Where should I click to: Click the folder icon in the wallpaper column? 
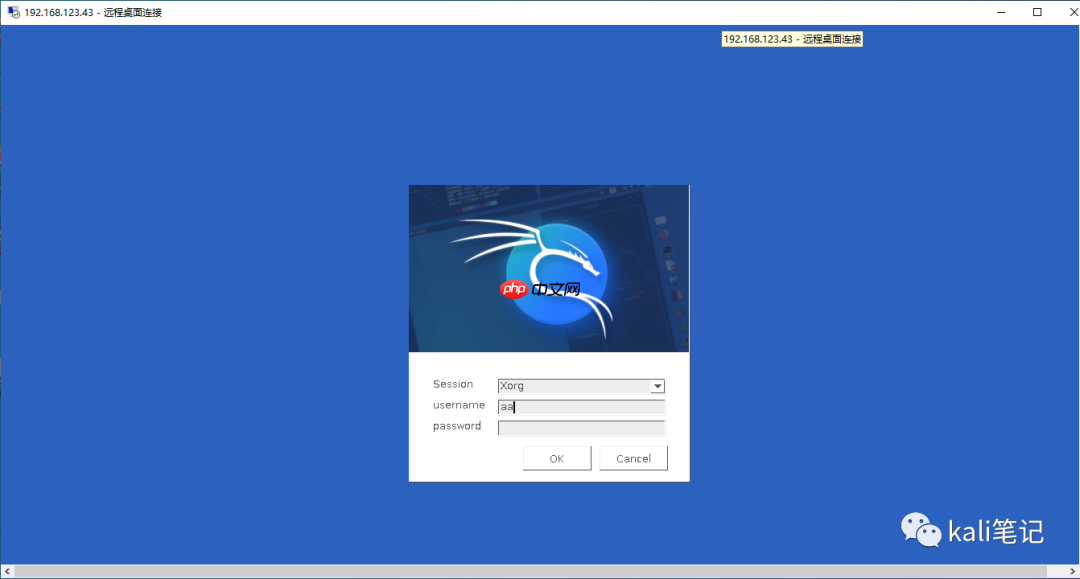[670, 264]
